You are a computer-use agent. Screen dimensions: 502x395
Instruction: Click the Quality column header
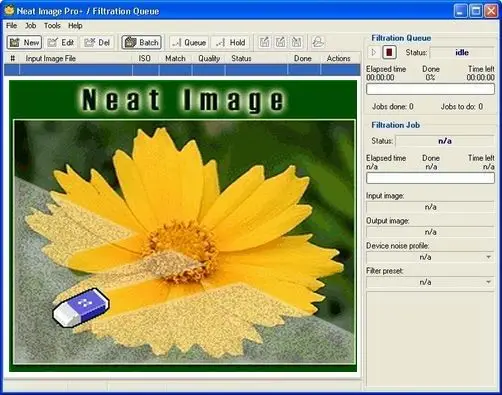pos(209,59)
